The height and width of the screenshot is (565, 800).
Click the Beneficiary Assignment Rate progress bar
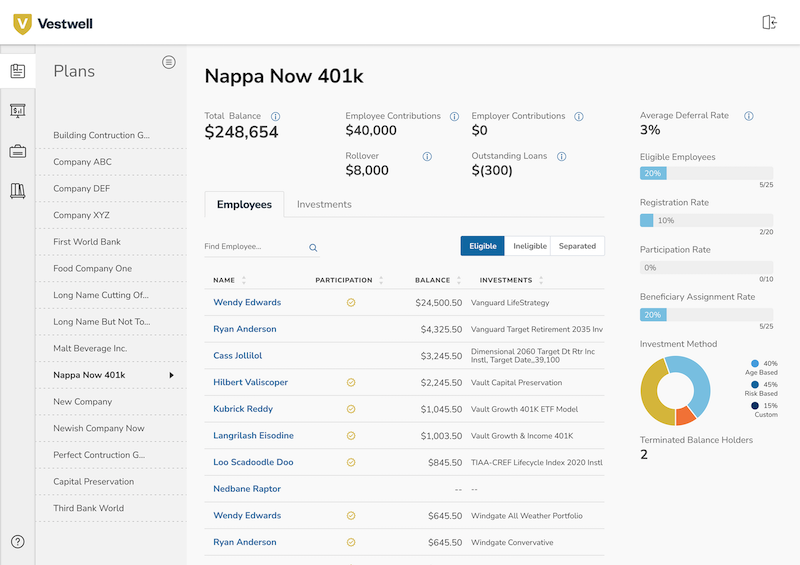[x=706, y=315]
